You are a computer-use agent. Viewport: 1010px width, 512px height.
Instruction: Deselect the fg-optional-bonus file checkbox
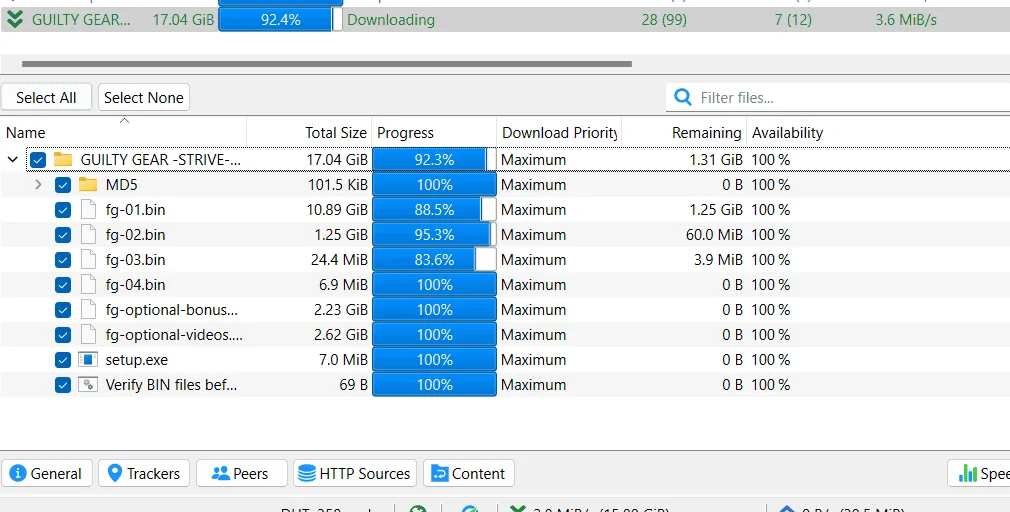coord(62,310)
